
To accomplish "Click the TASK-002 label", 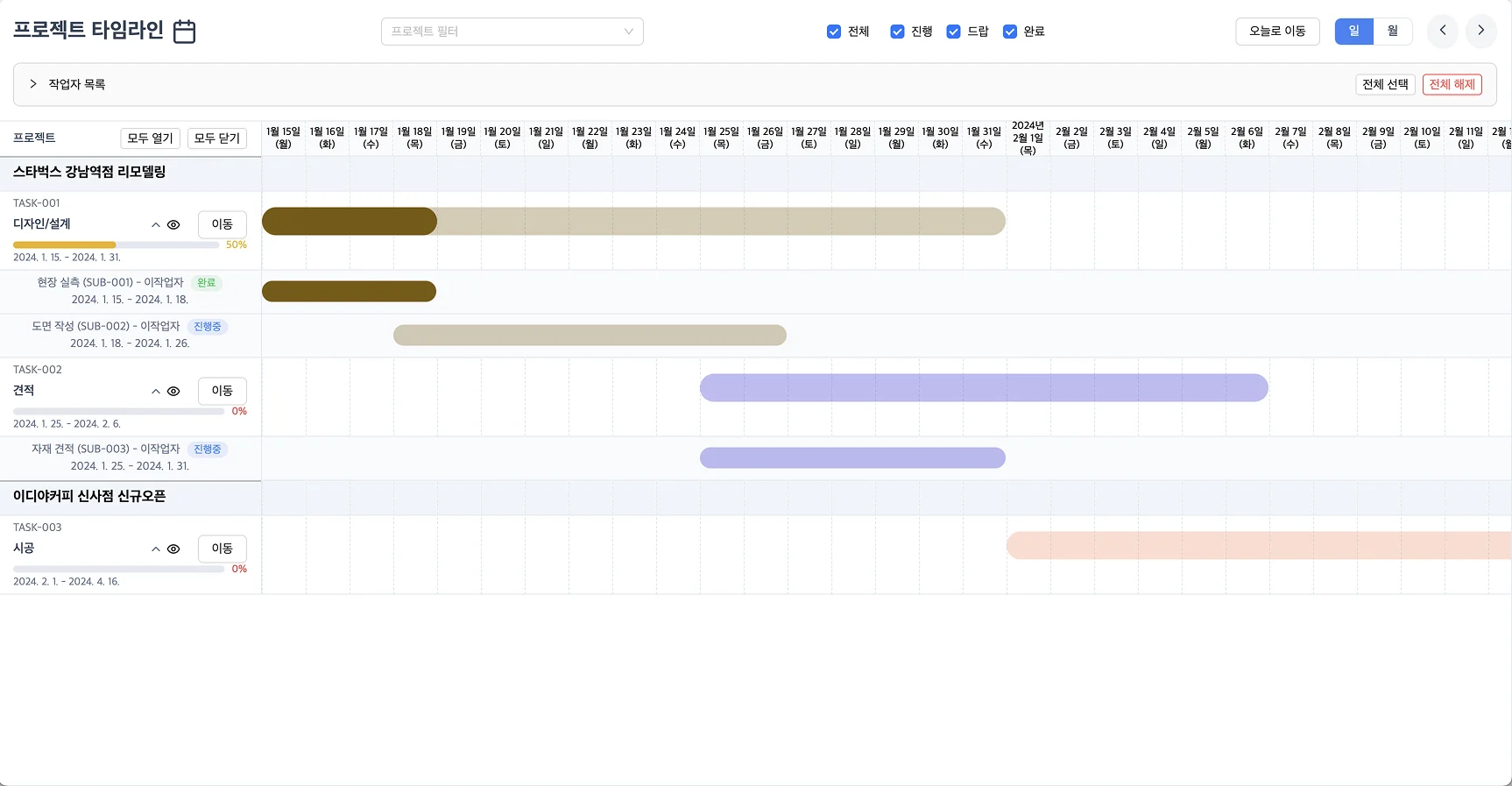I will point(38,370).
